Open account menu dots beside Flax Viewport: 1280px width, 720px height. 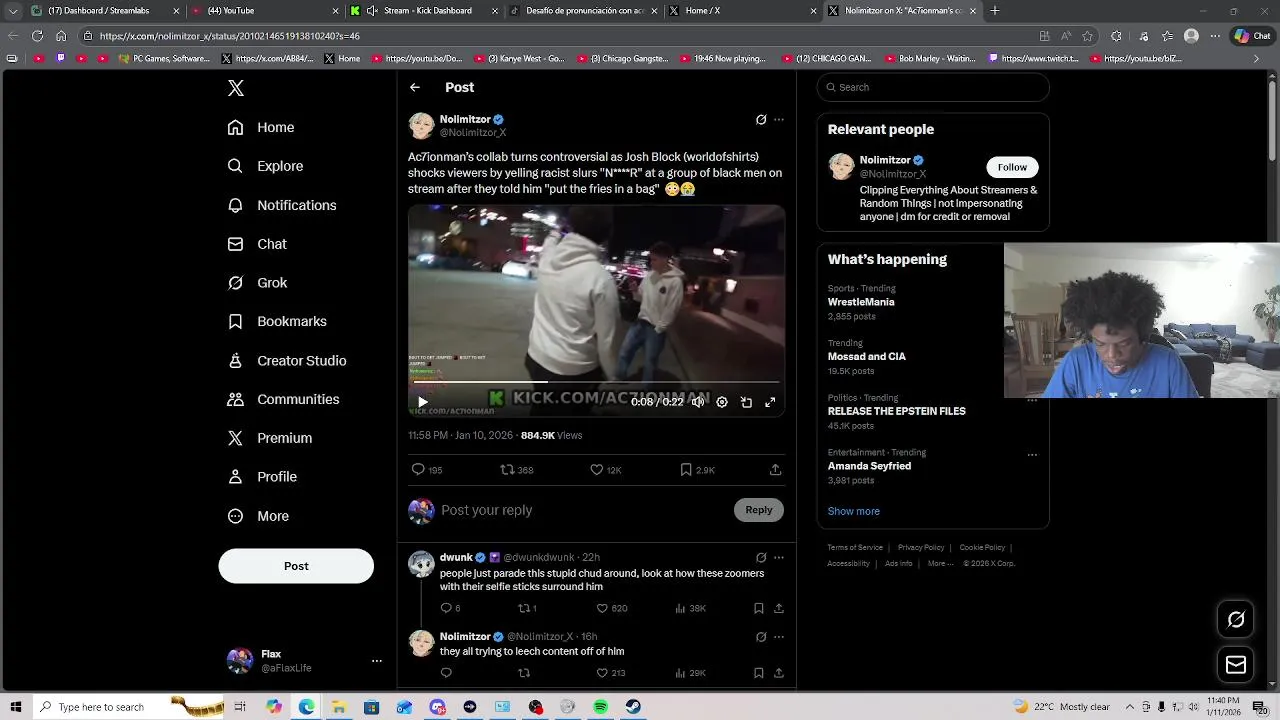pos(377,661)
